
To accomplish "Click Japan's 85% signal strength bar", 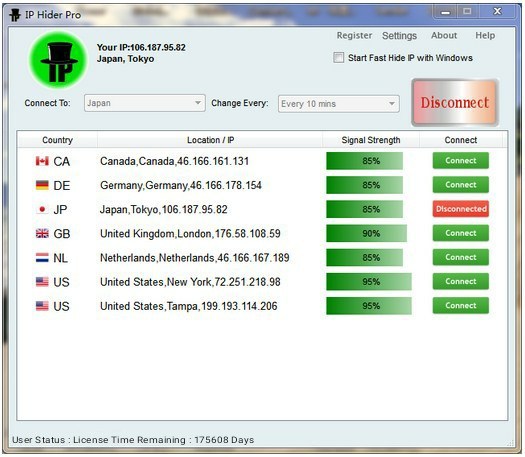I will coord(365,209).
